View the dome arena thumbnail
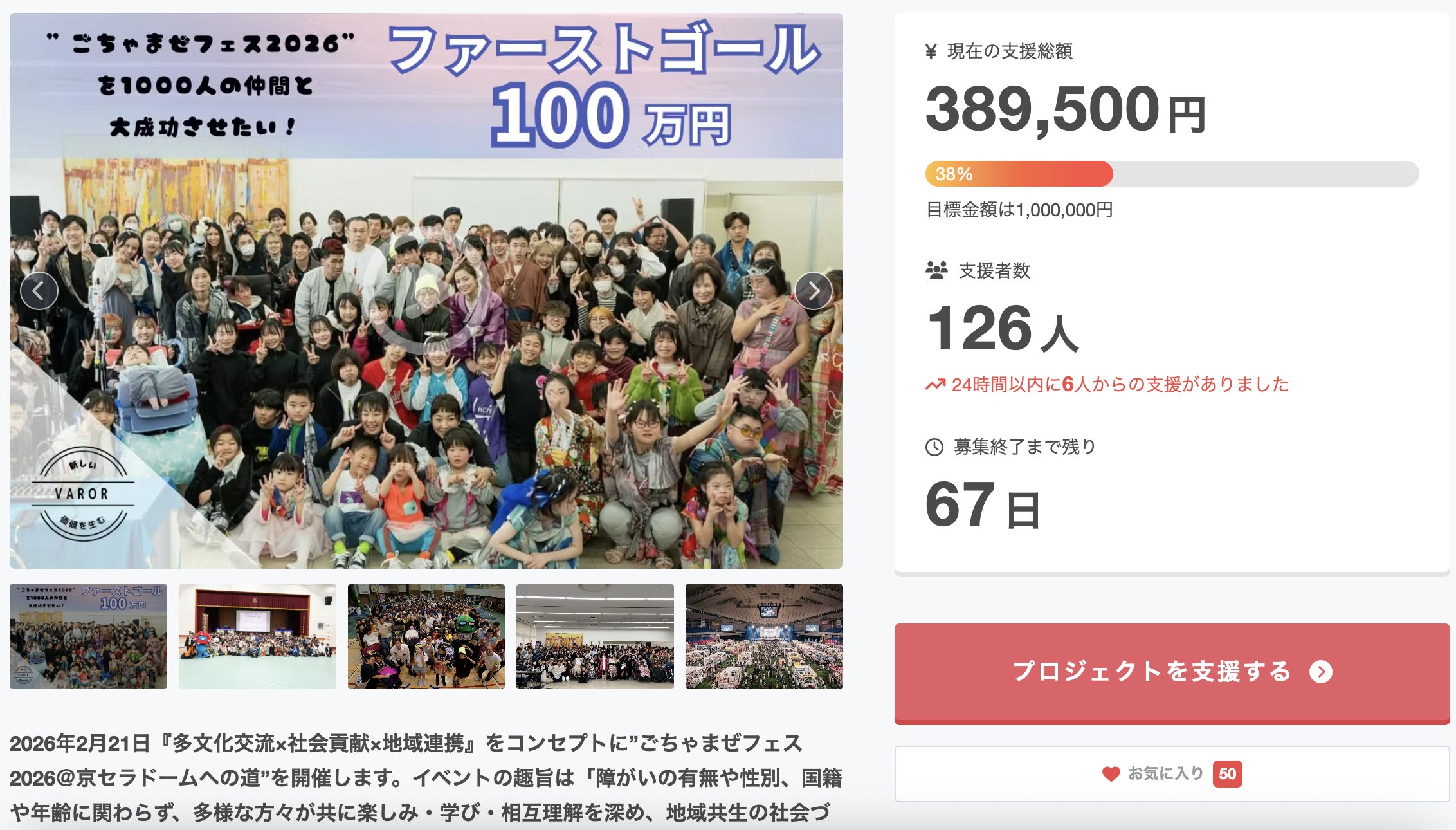Image resolution: width=1456 pixels, height=830 pixels. pyautogui.click(x=764, y=636)
